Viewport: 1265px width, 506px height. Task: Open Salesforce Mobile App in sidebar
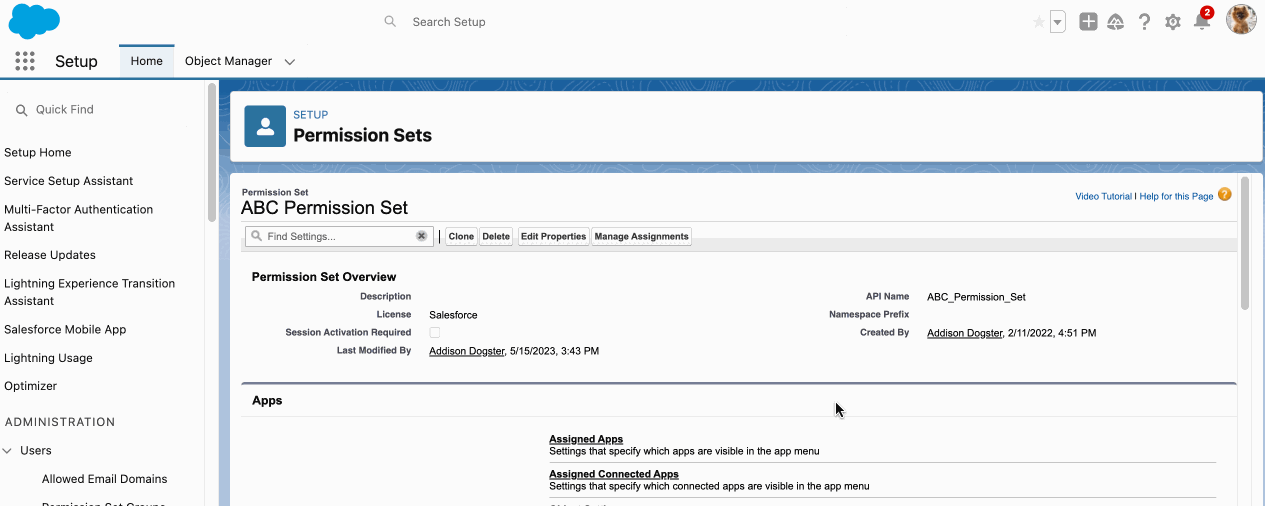click(65, 330)
